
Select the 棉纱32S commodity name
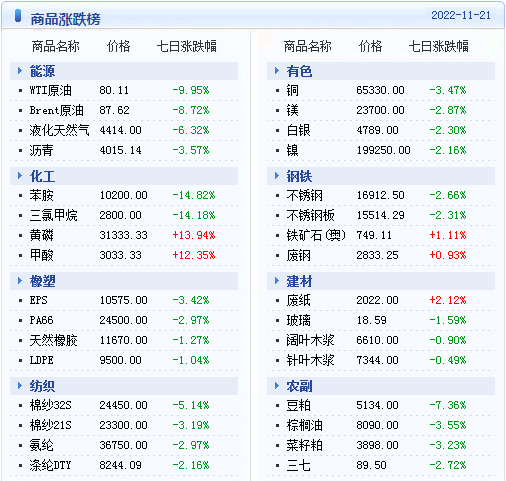(50, 405)
